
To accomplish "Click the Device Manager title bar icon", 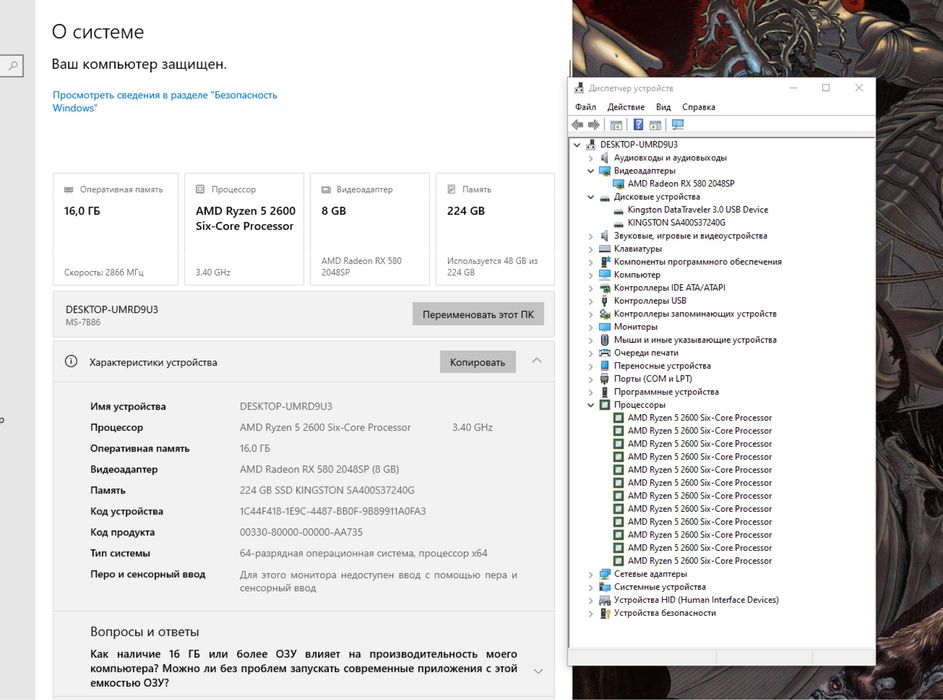I will tap(579, 88).
